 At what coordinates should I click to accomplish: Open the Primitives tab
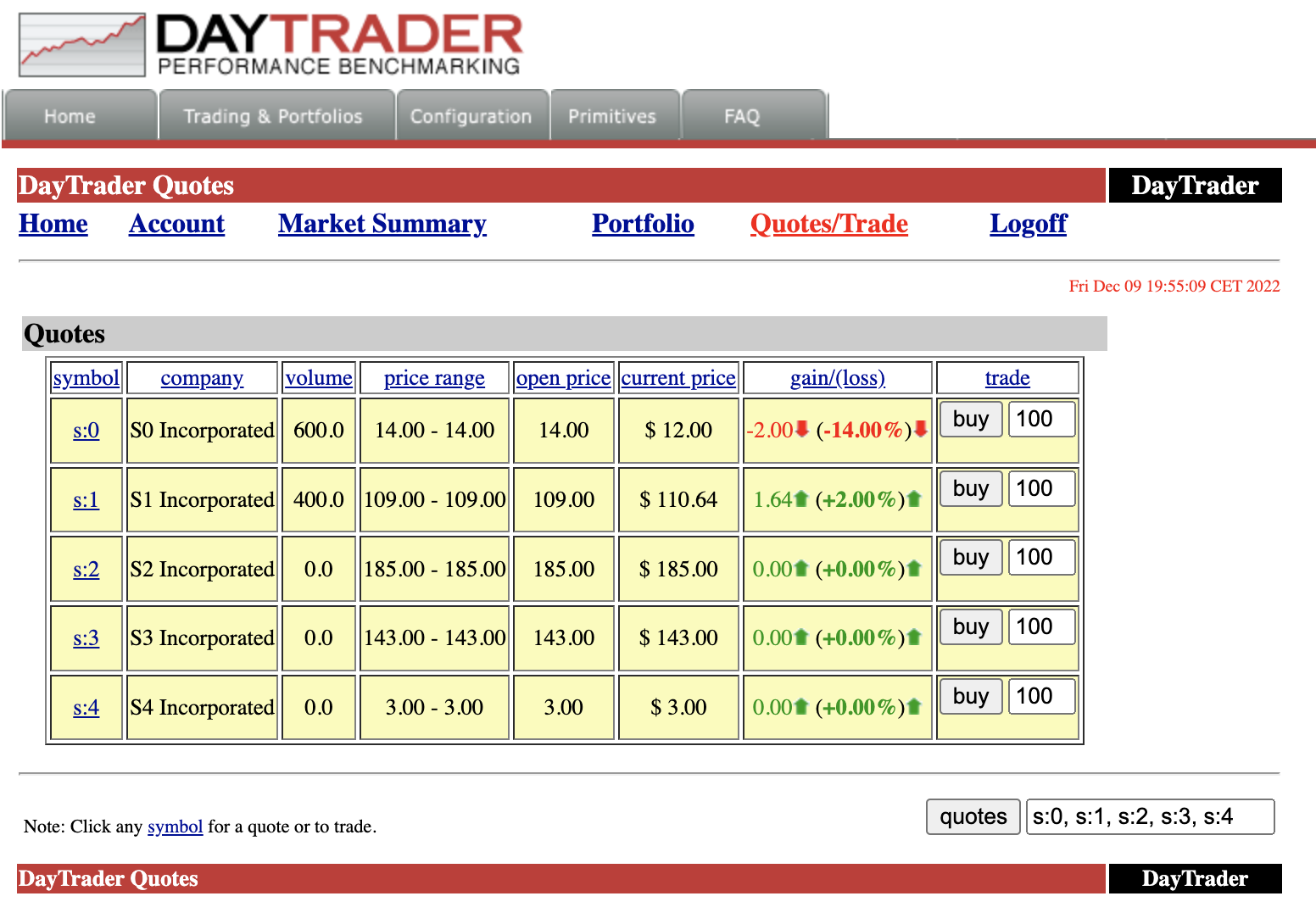point(612,116)
